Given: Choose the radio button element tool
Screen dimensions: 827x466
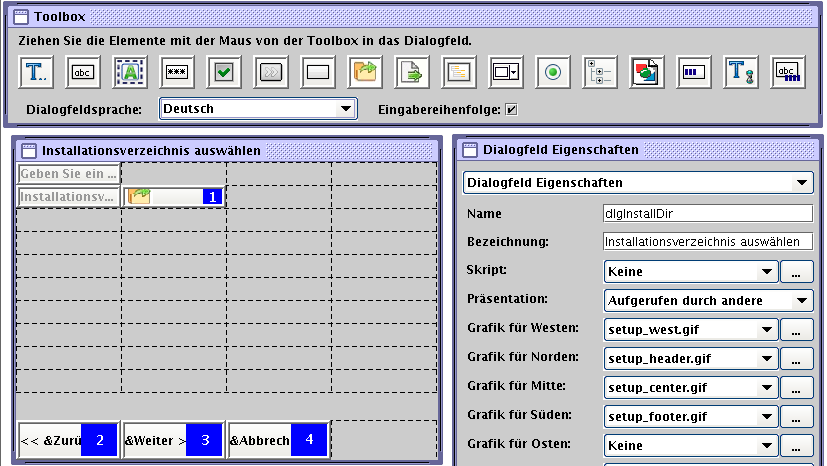Looking at the screenshot, I should click(x=552, y=72).
